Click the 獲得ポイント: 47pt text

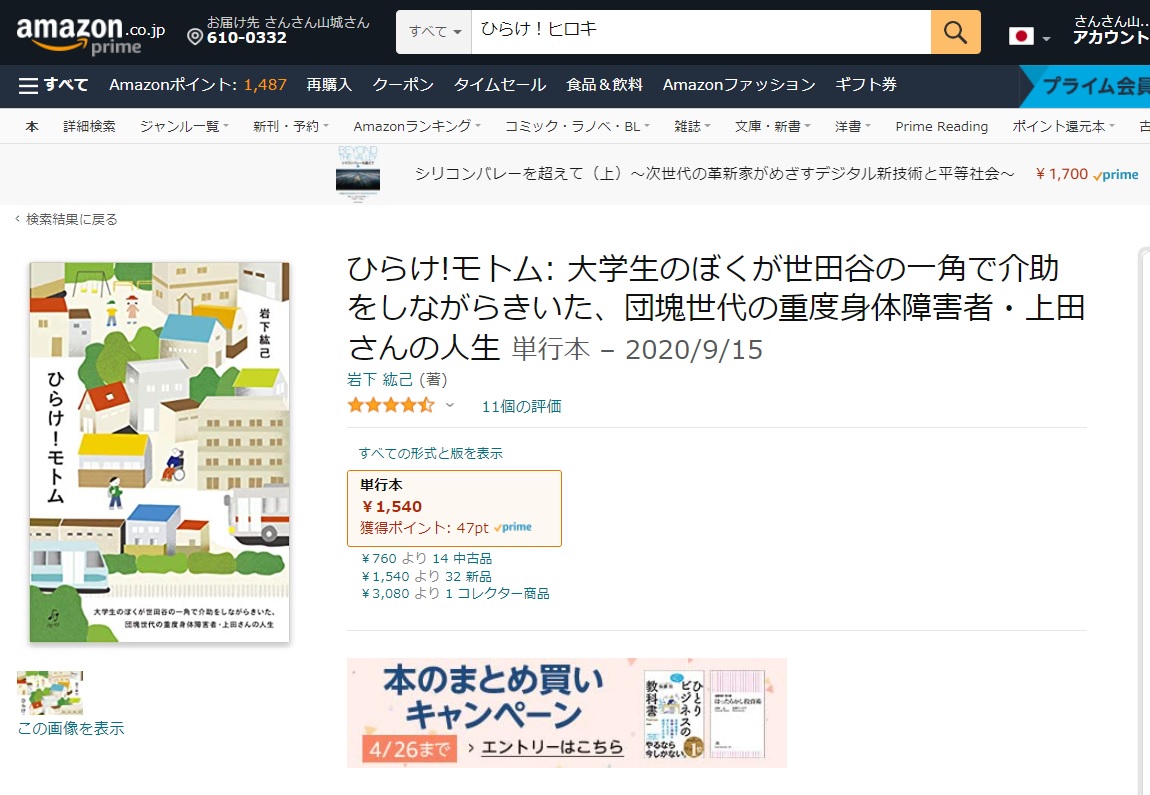424,528
